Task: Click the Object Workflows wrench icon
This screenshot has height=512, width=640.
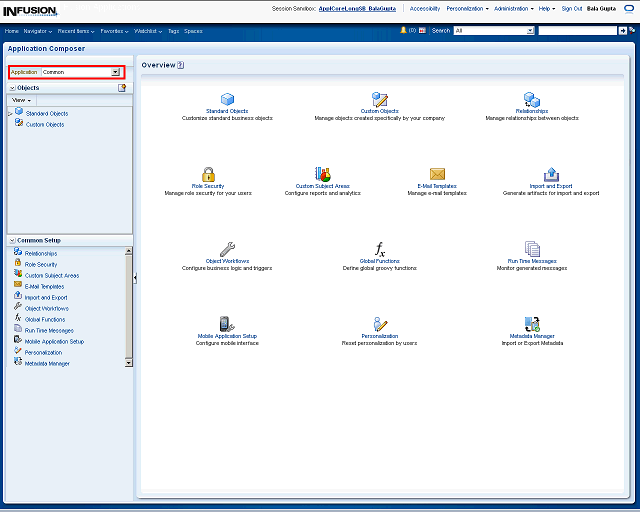Action: 227,249
